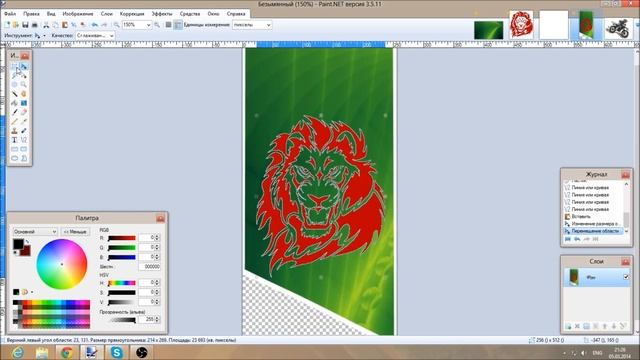Toggle the pixel grid button
This screenshot has height=360, width=640.
(x=168, y=25)
